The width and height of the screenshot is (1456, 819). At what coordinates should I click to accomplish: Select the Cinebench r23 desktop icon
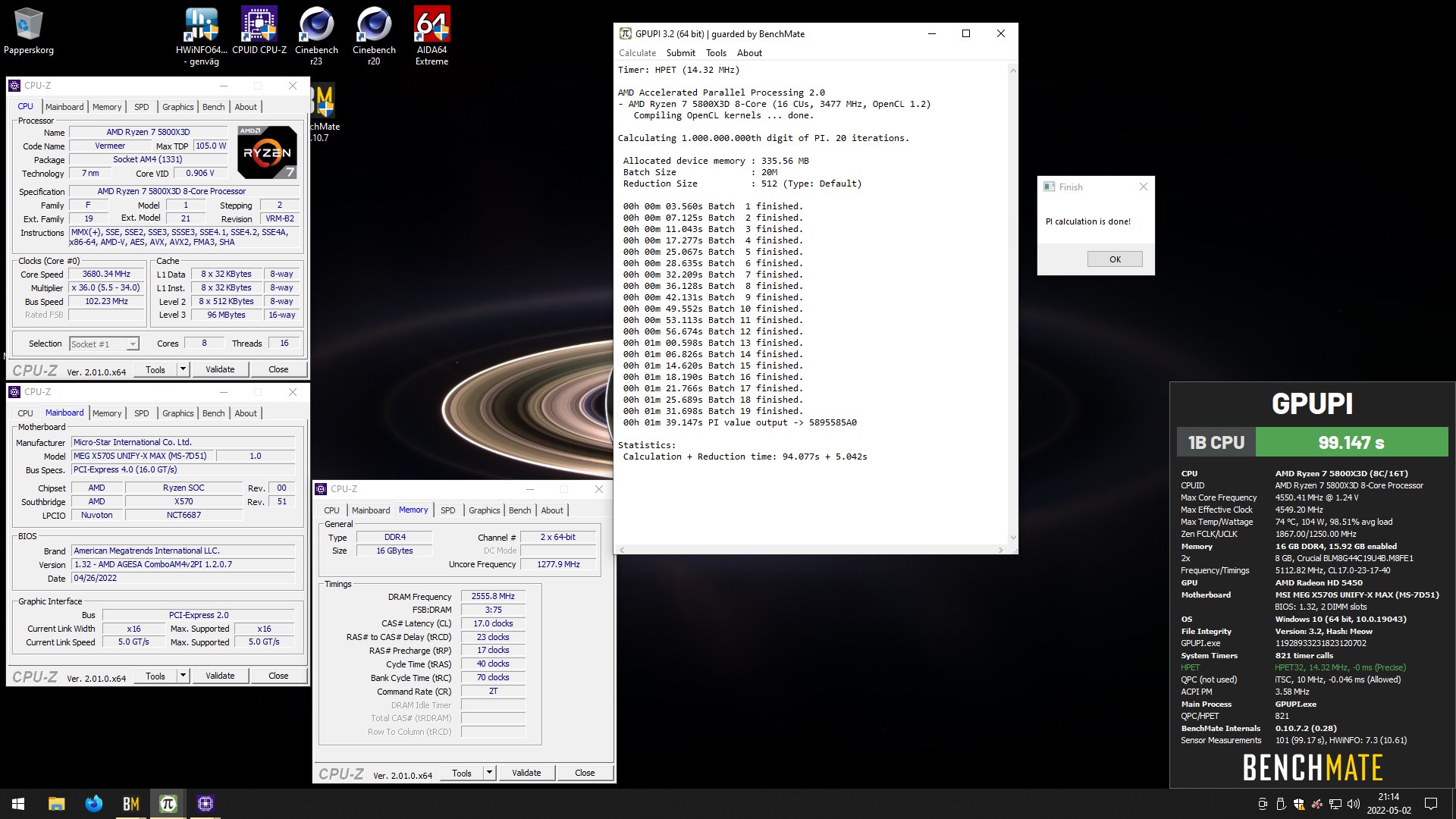[x=316, y=35]
